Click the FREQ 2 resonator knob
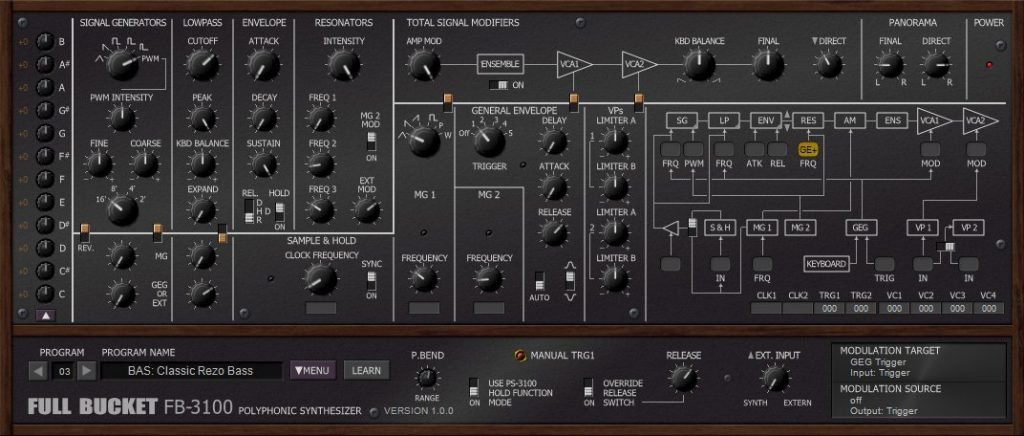The width and height of the screenshot is (1024, 436). pos(320,164)
